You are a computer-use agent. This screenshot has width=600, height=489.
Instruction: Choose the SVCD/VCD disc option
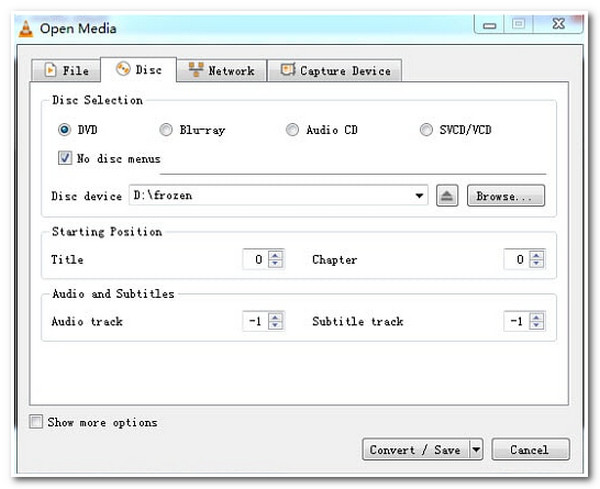(x=426, y=130)
